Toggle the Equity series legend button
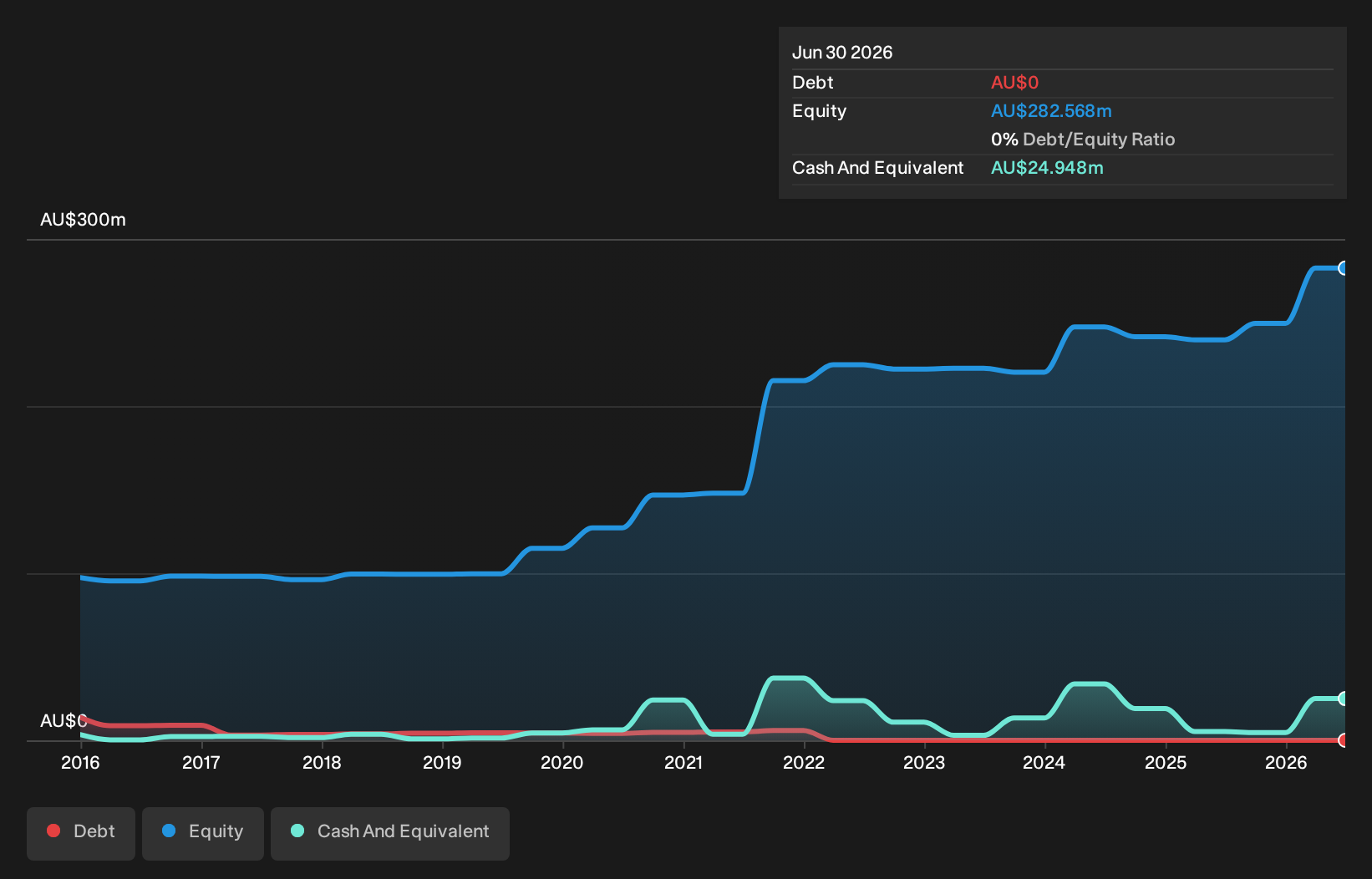Image resolution: width=1372 pixels, height=879 pixels. click(x=203, y=833)
